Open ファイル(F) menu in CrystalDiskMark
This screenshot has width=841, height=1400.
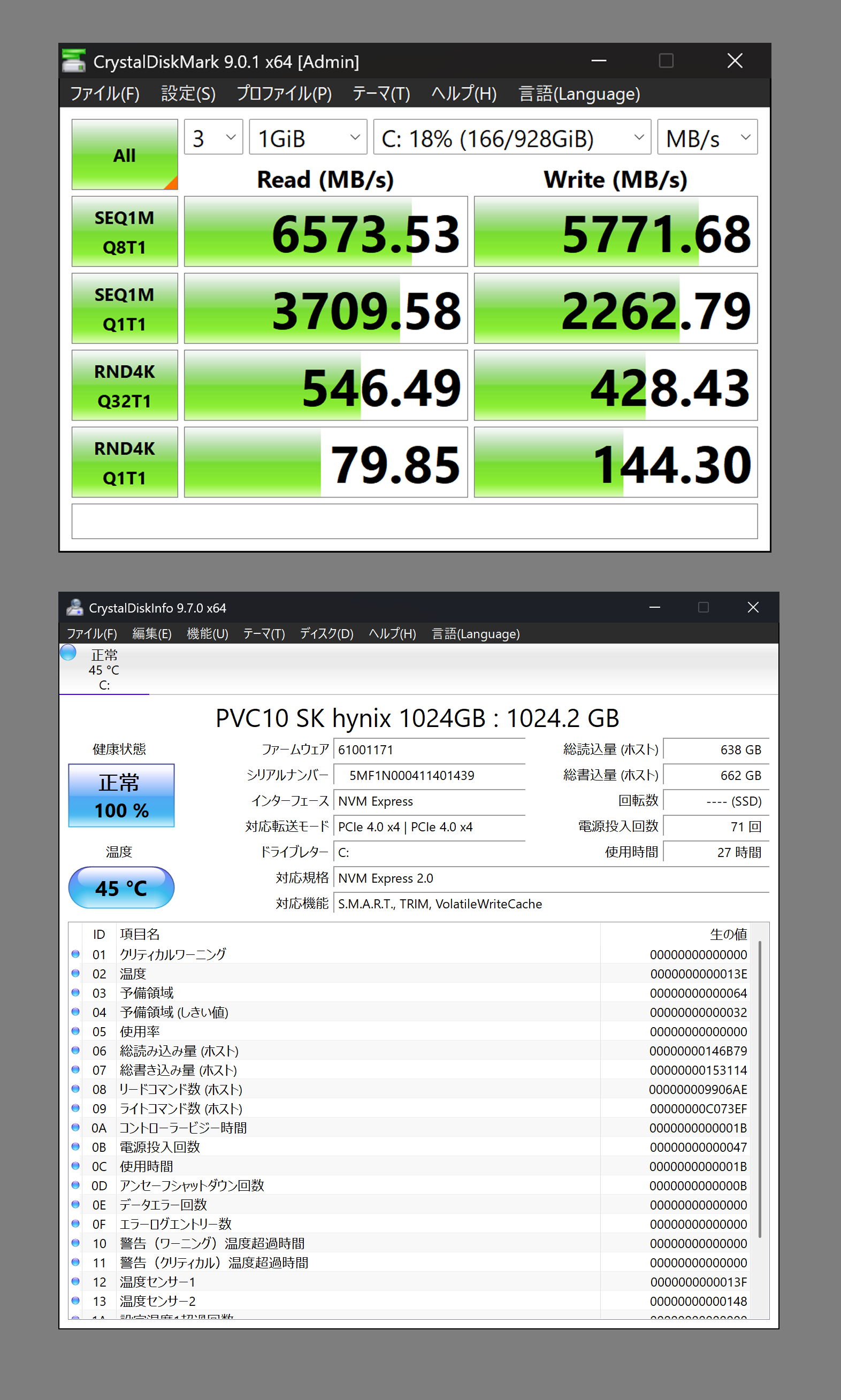click(105, 94)
